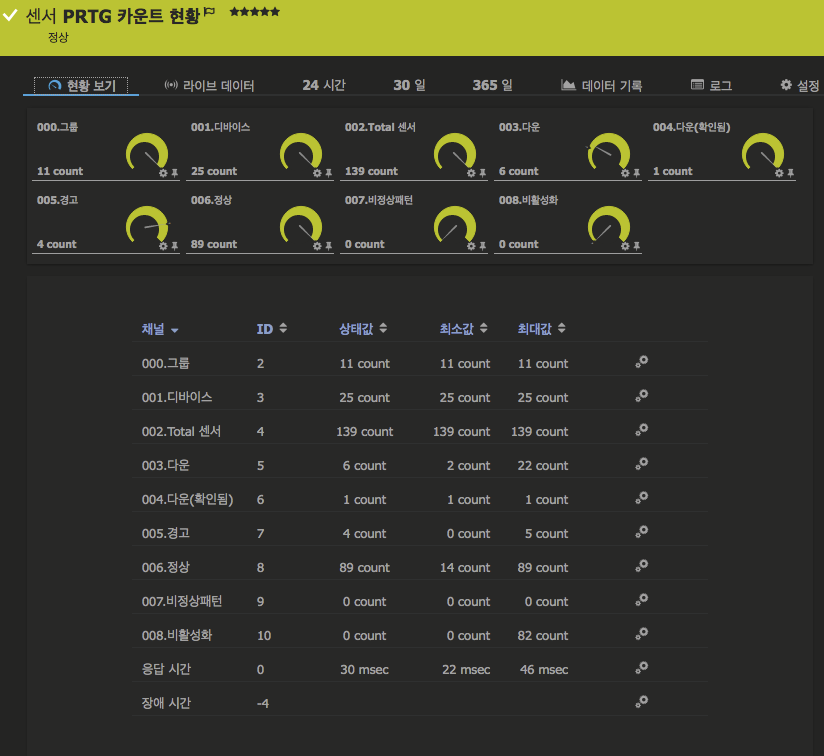Select 006.정상 channel name in table
The image size is (824, 756).
click(166, 567)
